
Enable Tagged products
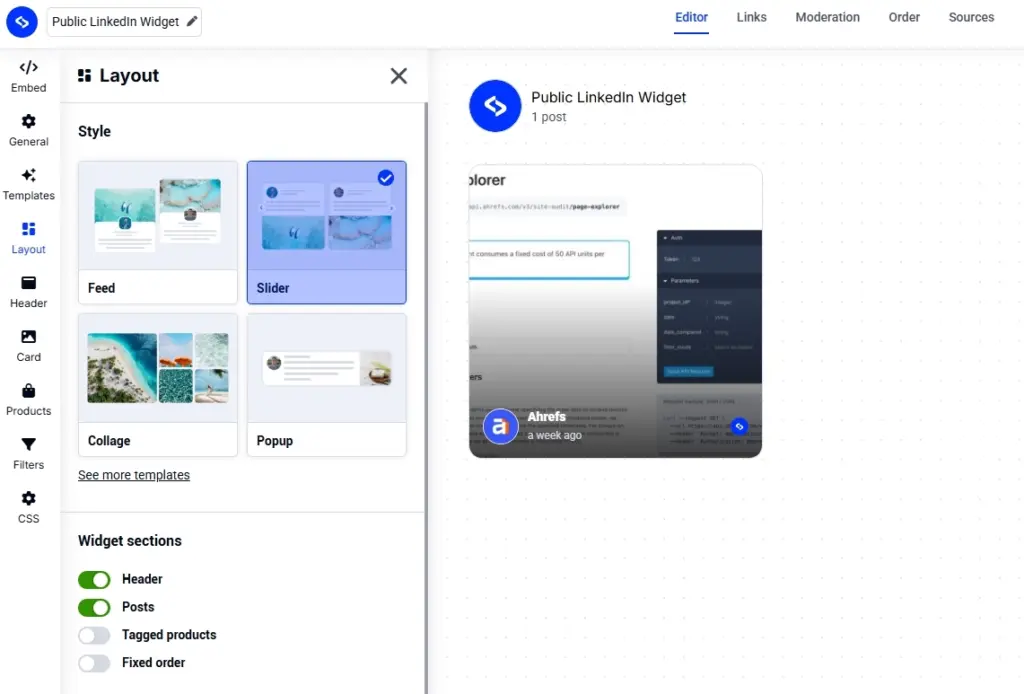pyautogui.click(x=94, y=635)
